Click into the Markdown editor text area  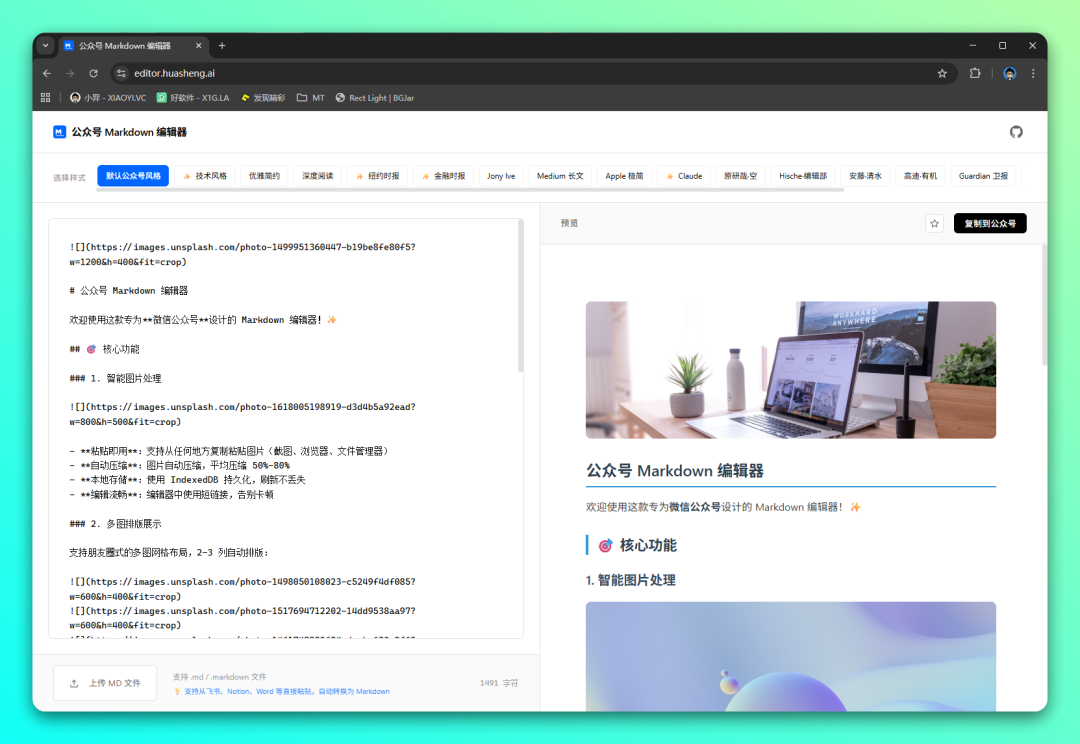[x=286, y=427]
